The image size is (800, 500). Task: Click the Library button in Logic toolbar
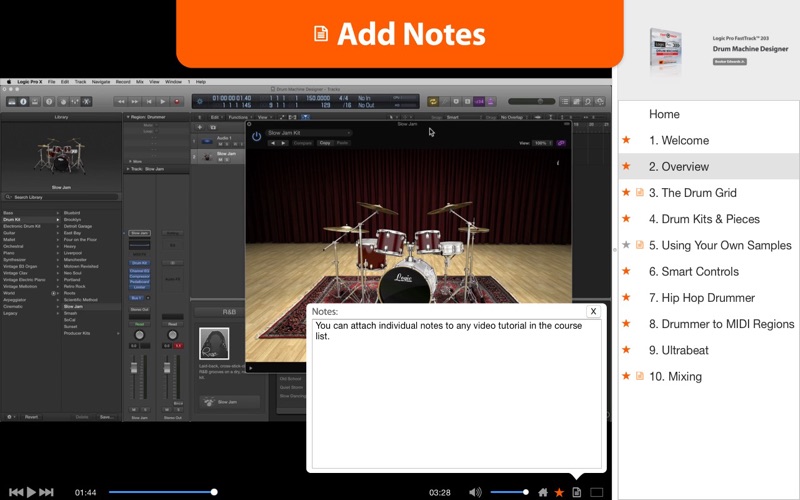(x=11, y=102)
